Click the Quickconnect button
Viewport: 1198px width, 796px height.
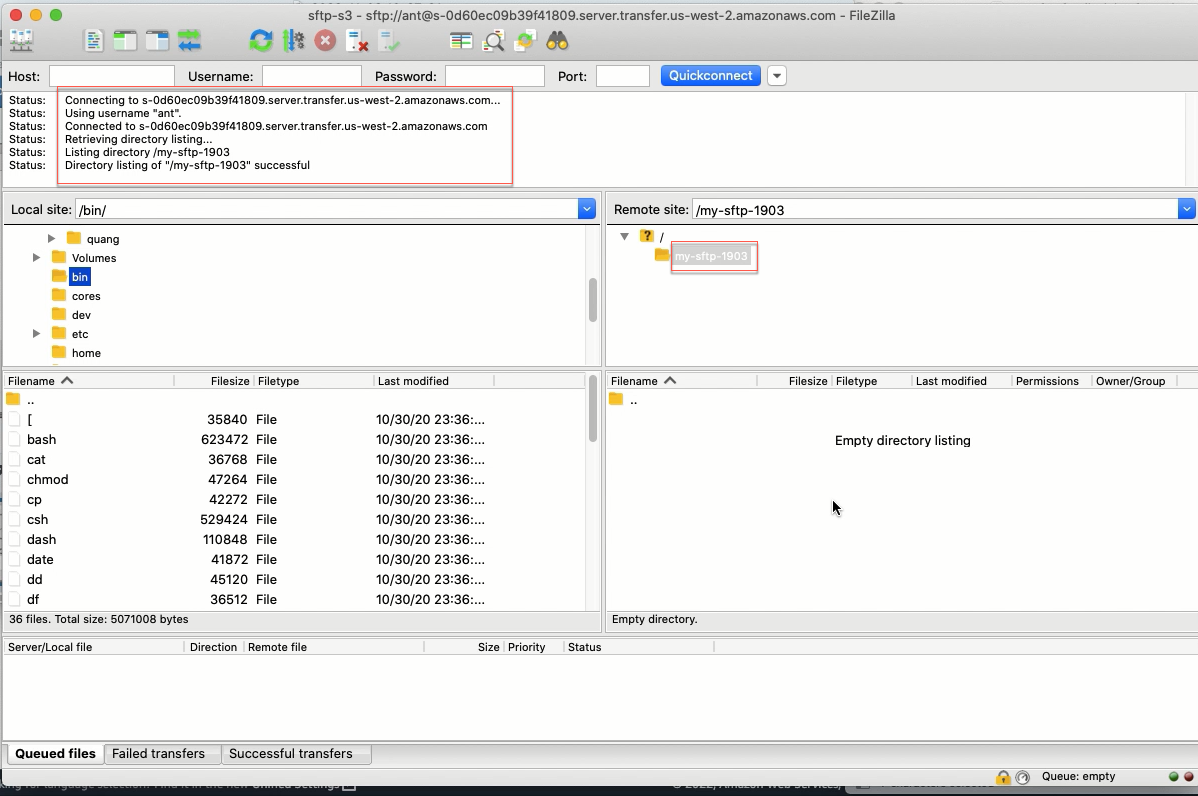[711, 76]
